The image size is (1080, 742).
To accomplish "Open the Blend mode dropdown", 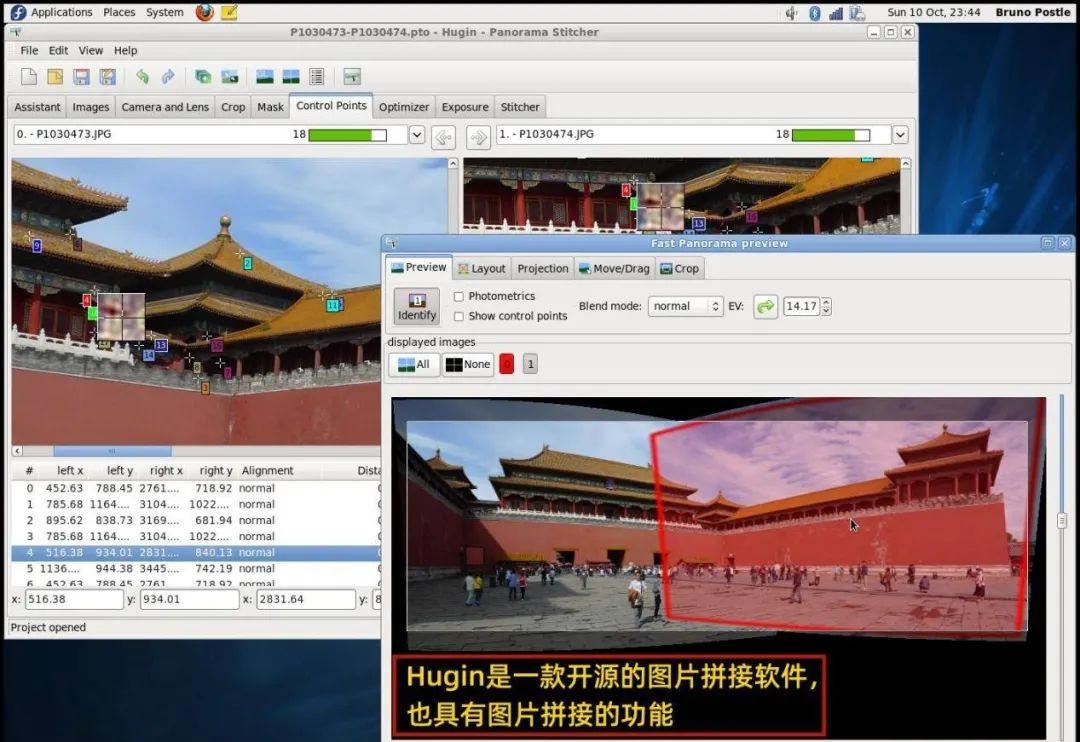I will tap(686, 306).
